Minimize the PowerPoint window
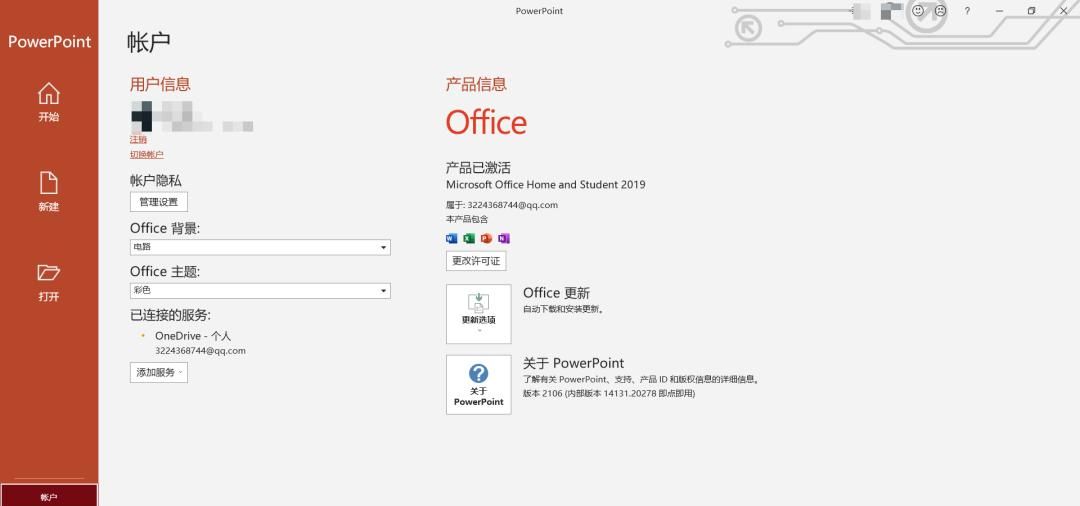The width and height of the screenshot is (1080, 506). point(999,11)
